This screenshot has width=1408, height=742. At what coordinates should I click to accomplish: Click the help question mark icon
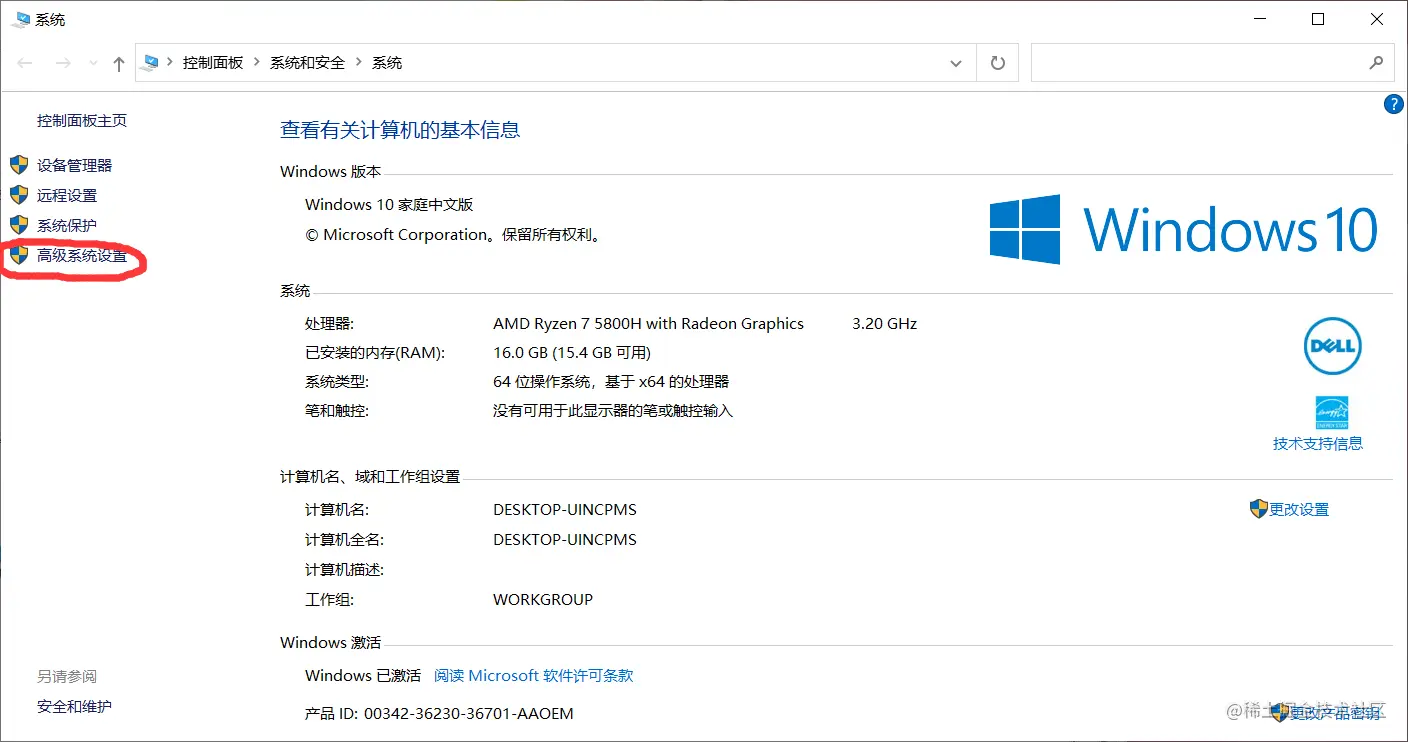(1393, 103)
